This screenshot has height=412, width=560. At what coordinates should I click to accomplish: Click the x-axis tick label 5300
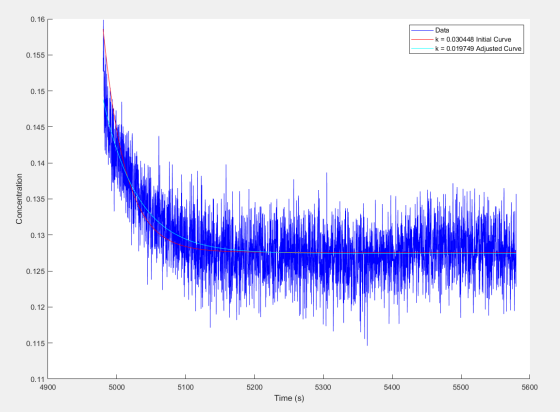coord(323,387)
